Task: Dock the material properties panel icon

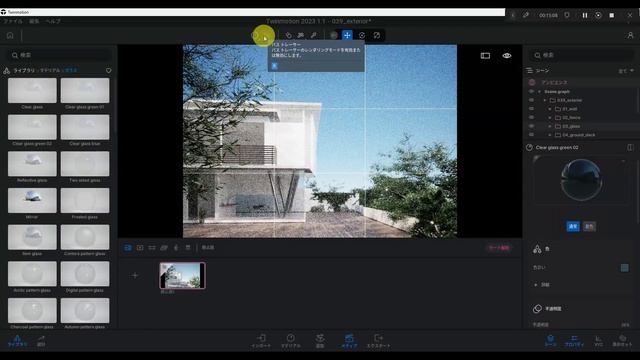Action: coord(630,147)
